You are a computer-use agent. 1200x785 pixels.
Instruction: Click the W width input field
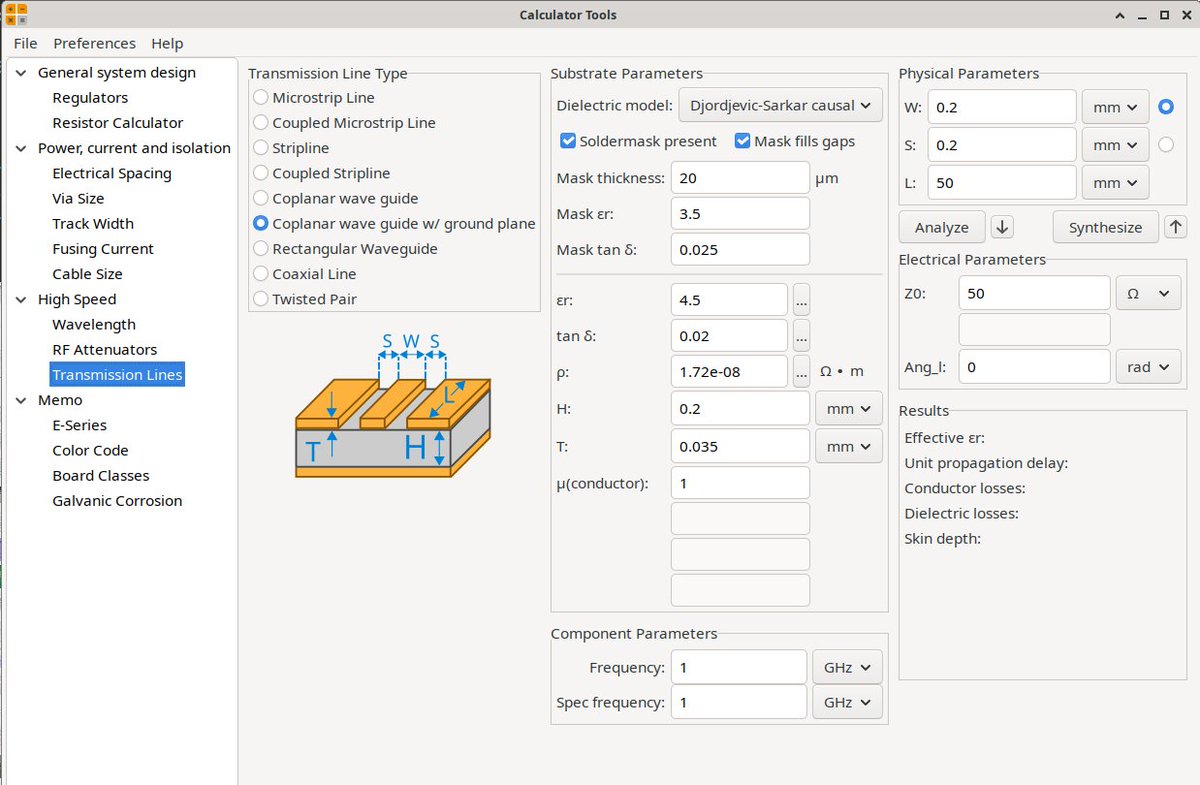coord(1001,107)
